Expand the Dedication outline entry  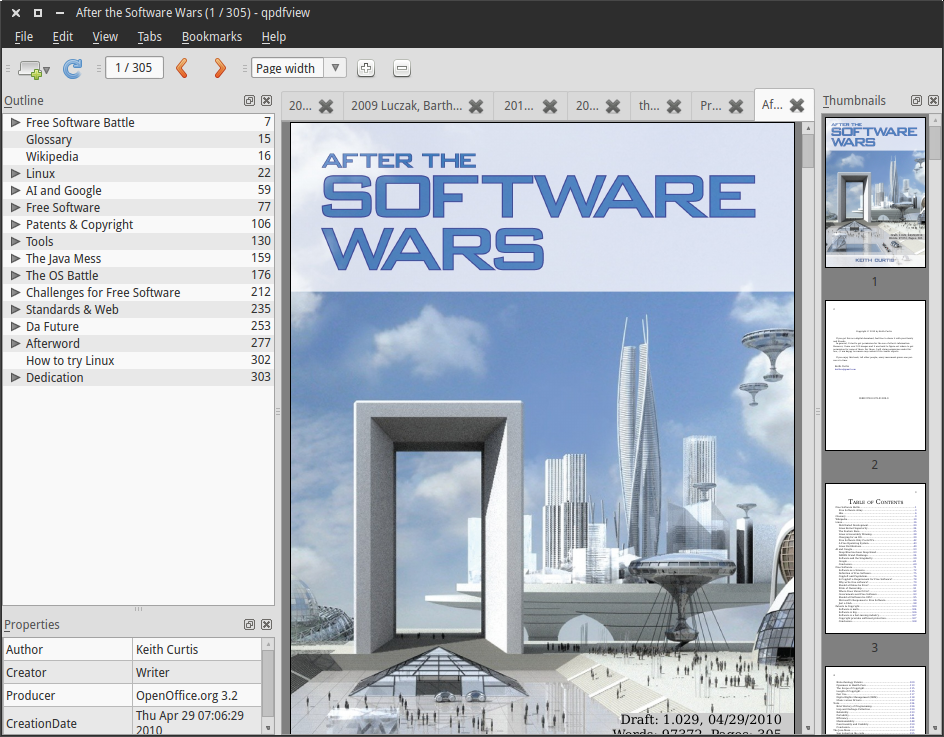[x=16, y=378]
